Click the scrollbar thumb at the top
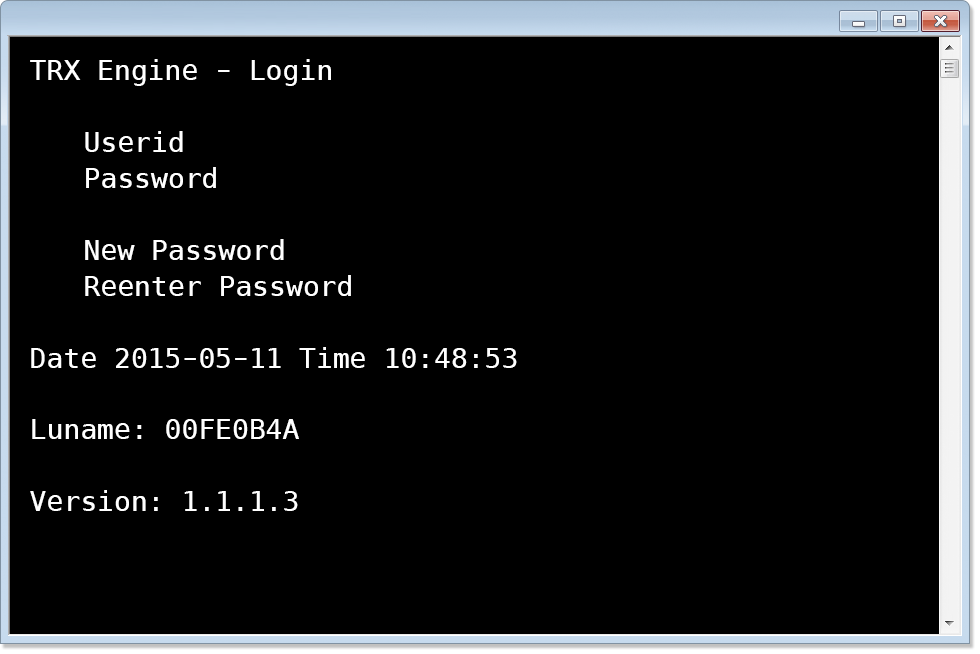 coord(947,68)
